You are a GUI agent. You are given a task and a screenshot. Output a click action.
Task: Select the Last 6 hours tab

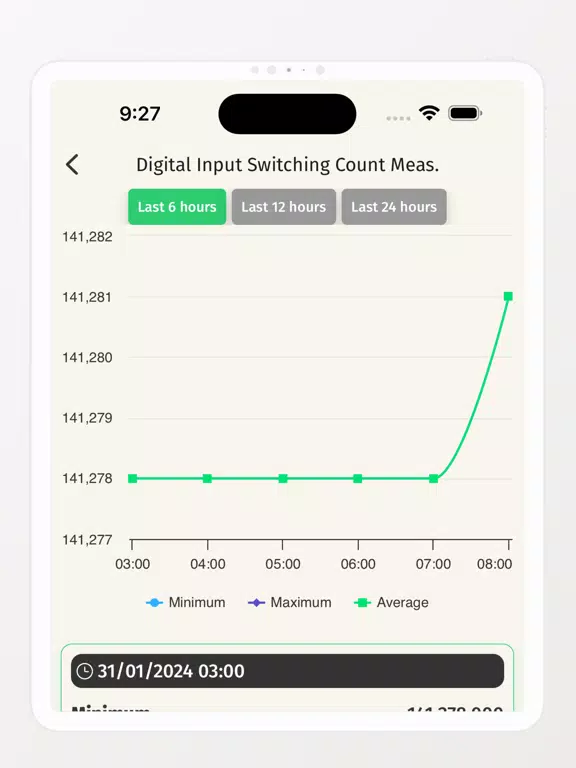177,207
